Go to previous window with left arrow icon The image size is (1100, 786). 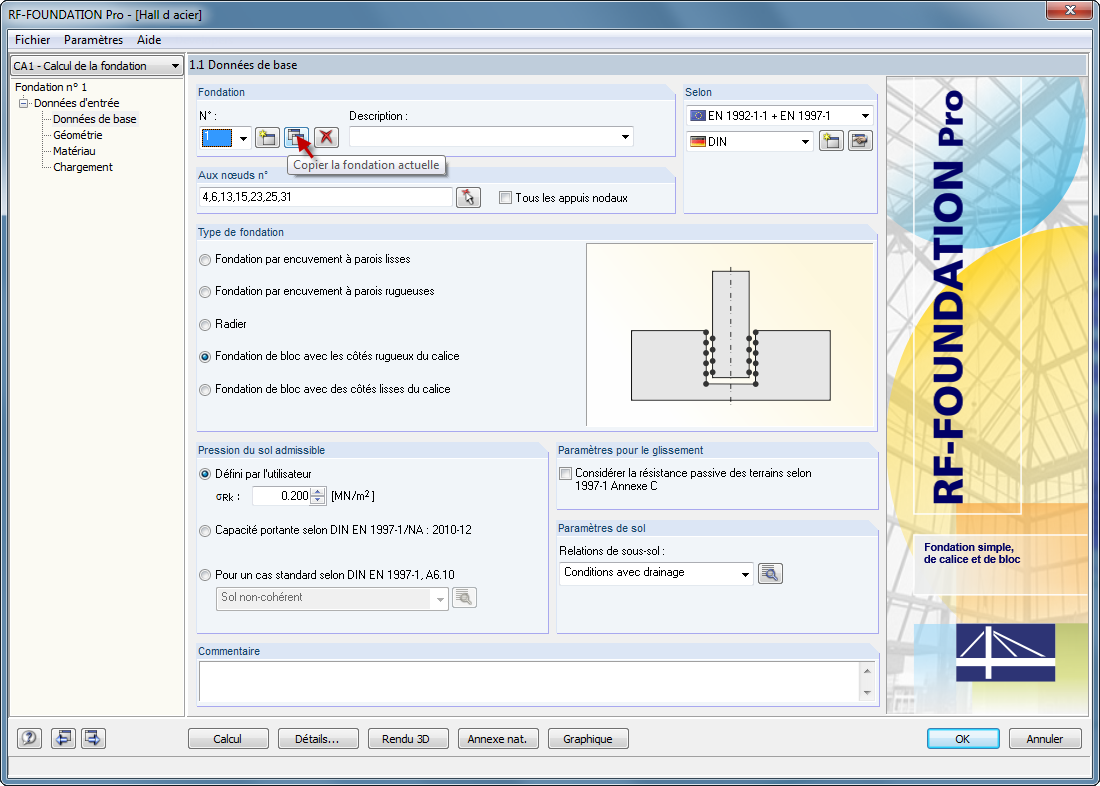(x=62, y=738)
